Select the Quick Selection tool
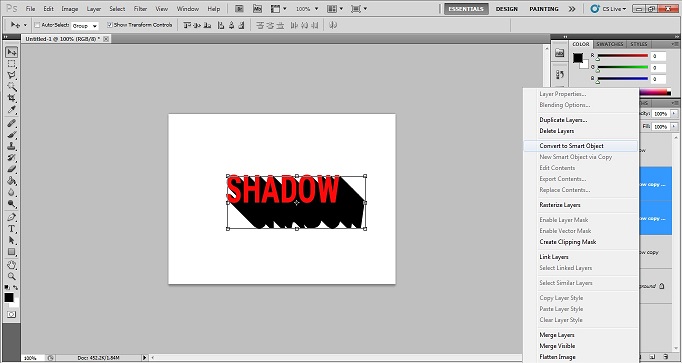 (x=12, y=87)
